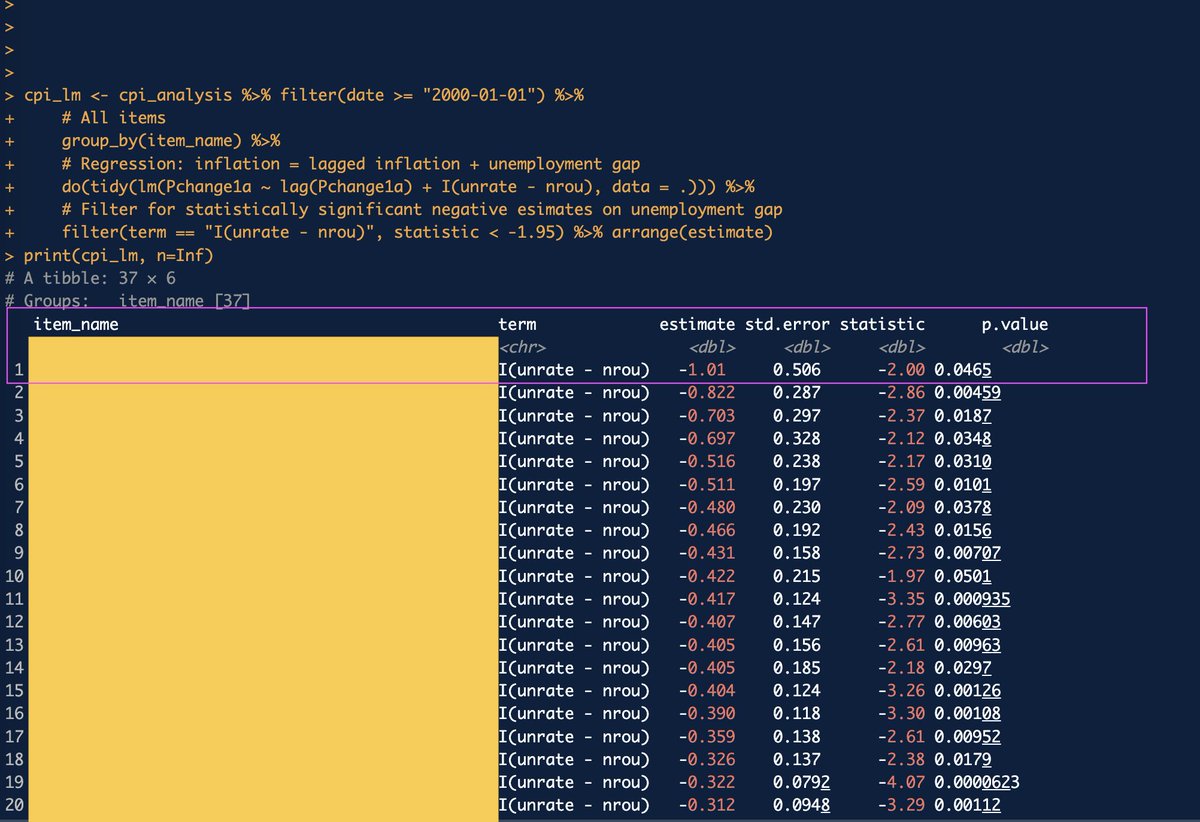Click the estimate value -0.390

coord(707,714)
